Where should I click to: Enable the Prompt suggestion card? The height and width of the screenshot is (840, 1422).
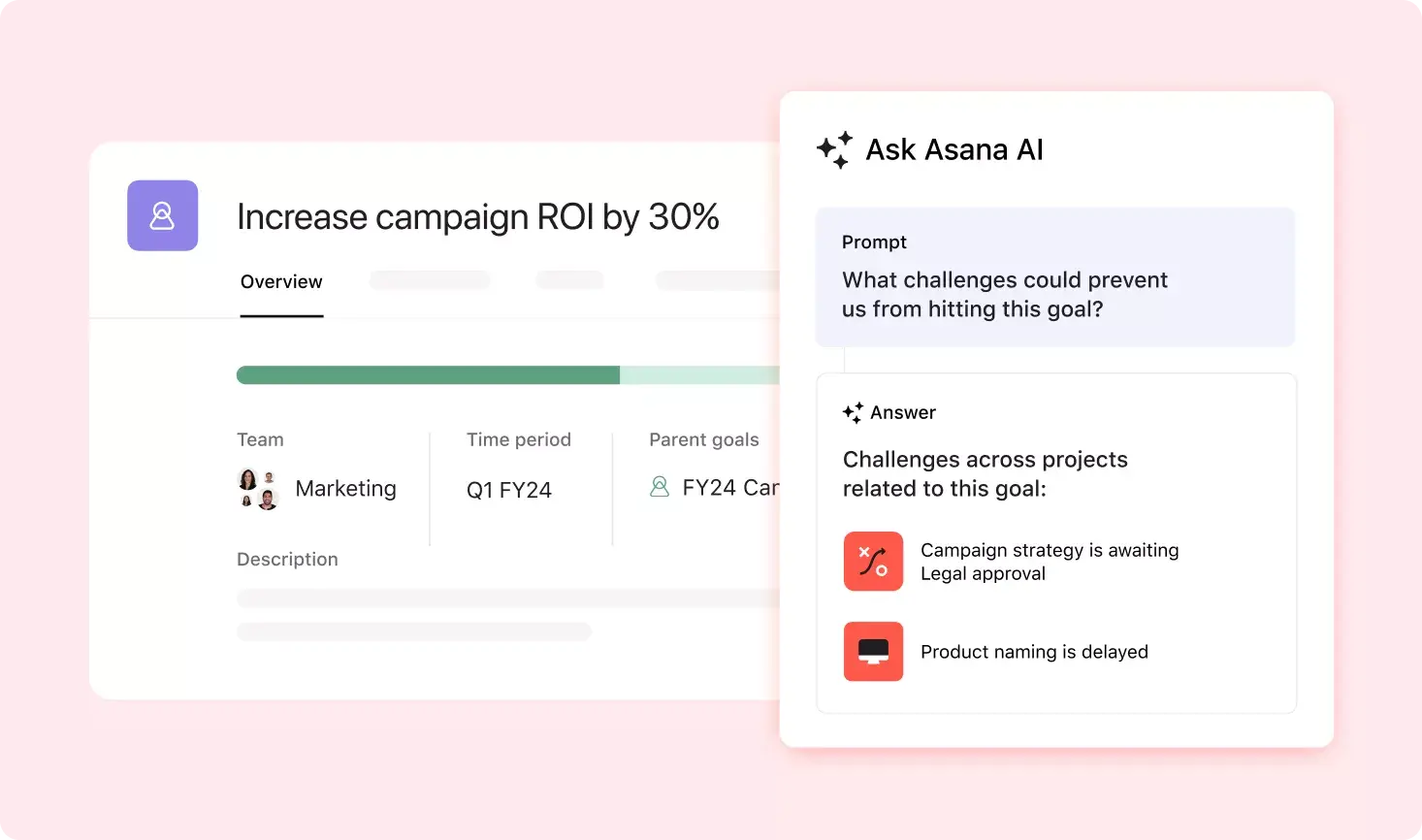point(1055,276)
